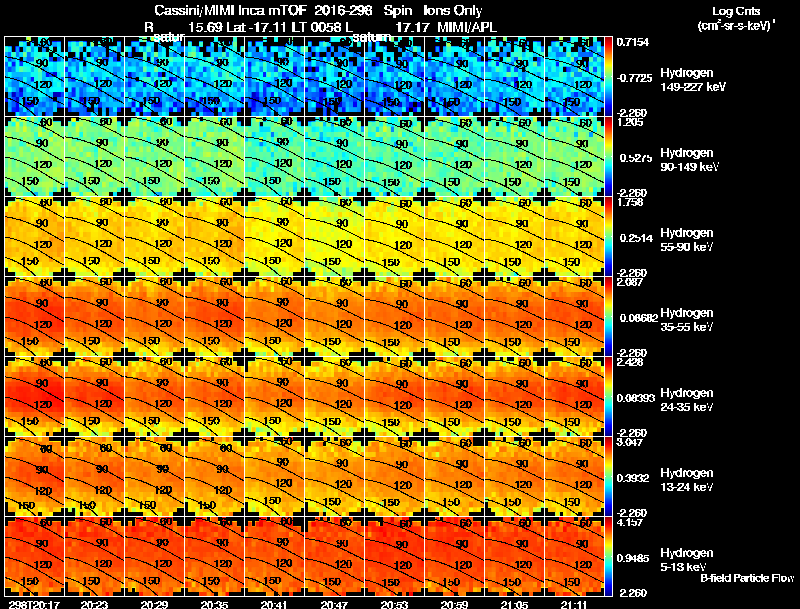Click the Hydrogen 5-13 keV color bar
The image size is (800, 609).
coord(608,556)
